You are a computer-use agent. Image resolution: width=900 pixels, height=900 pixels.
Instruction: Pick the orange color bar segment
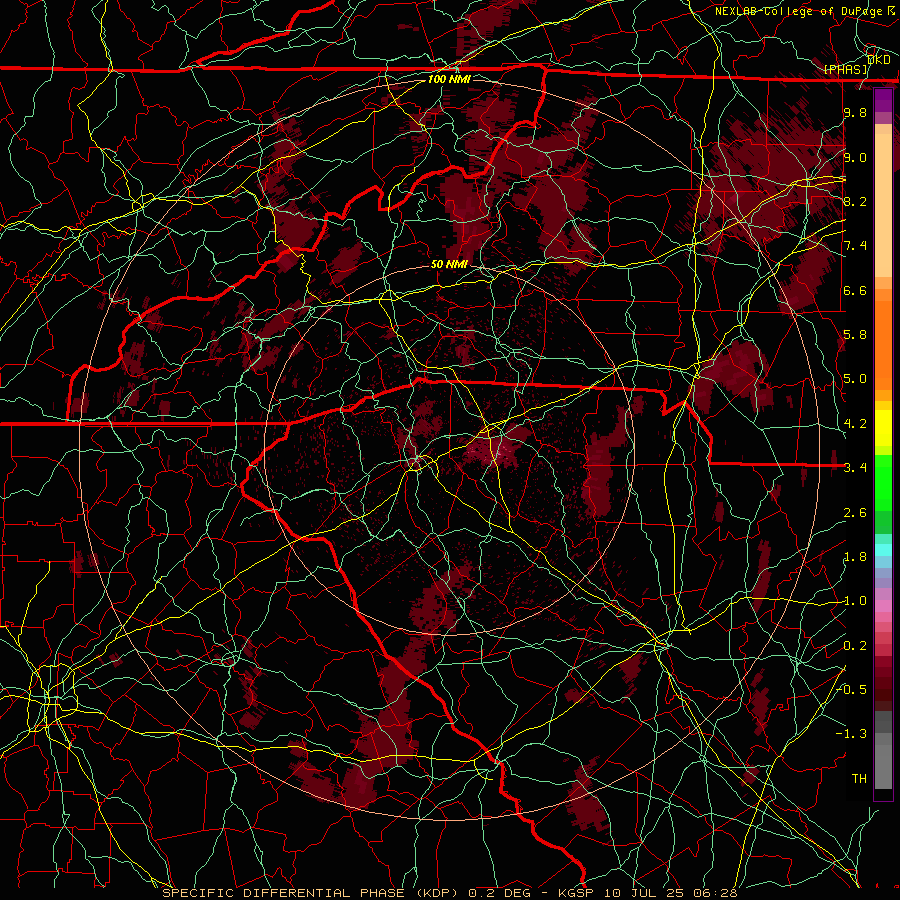[883, 344]
